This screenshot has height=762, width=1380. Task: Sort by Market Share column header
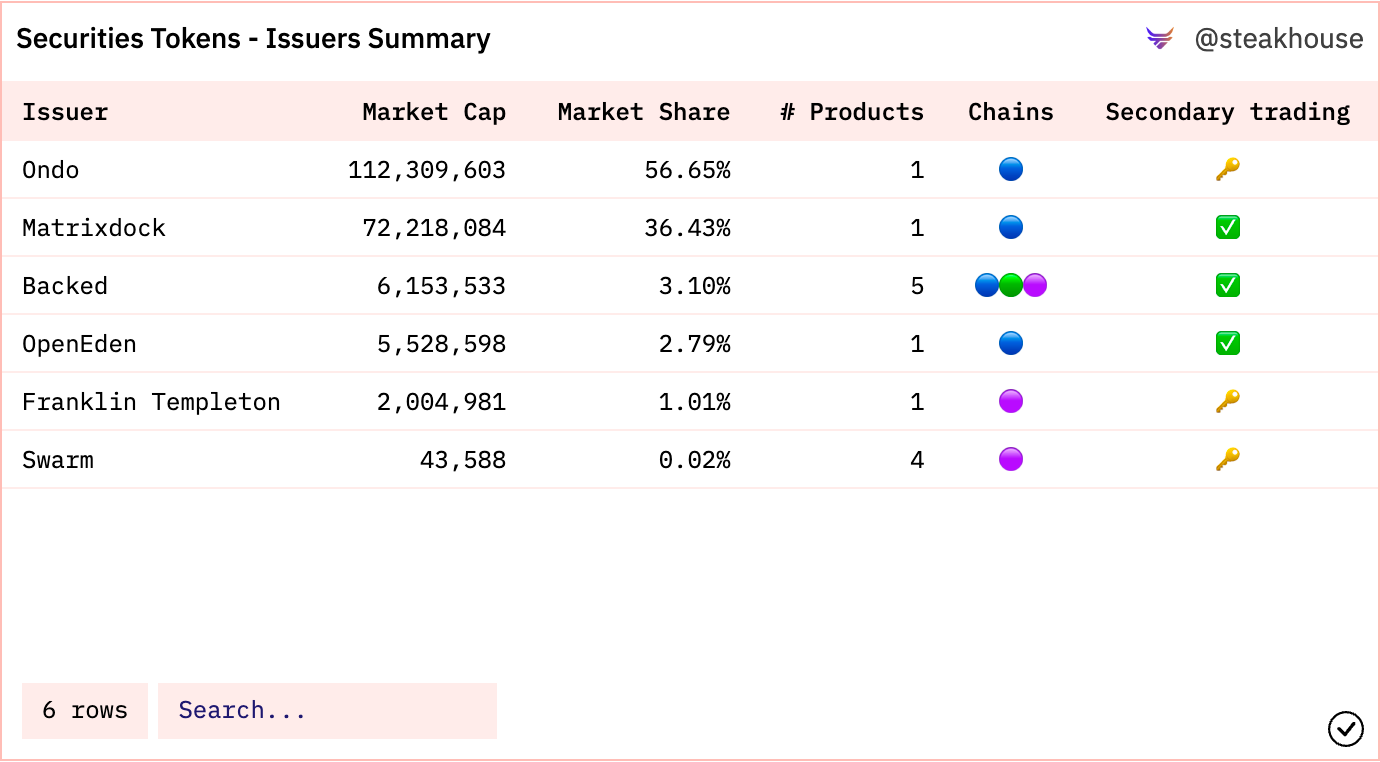click(644, 112)
